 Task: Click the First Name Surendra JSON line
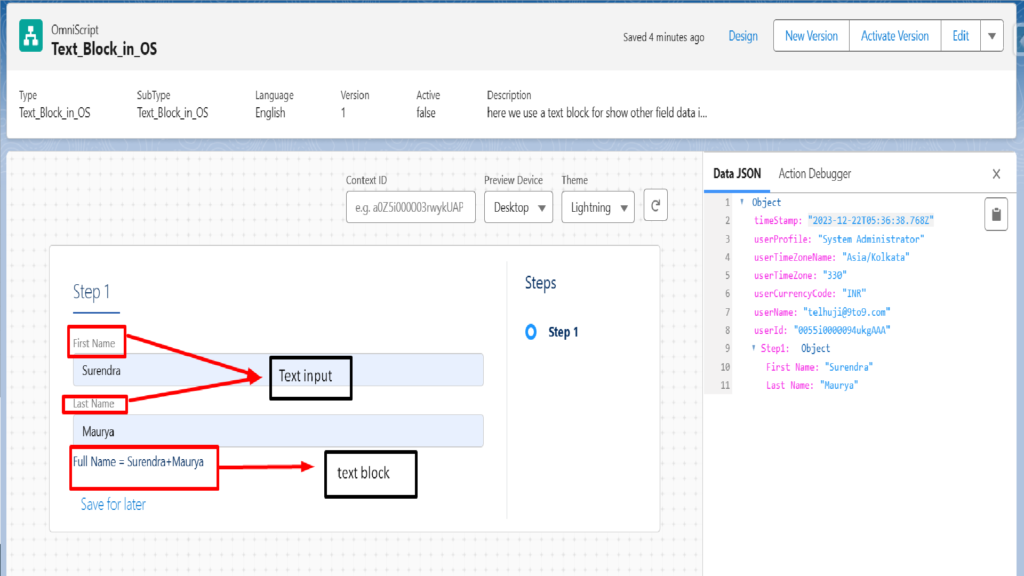(819, 367)
